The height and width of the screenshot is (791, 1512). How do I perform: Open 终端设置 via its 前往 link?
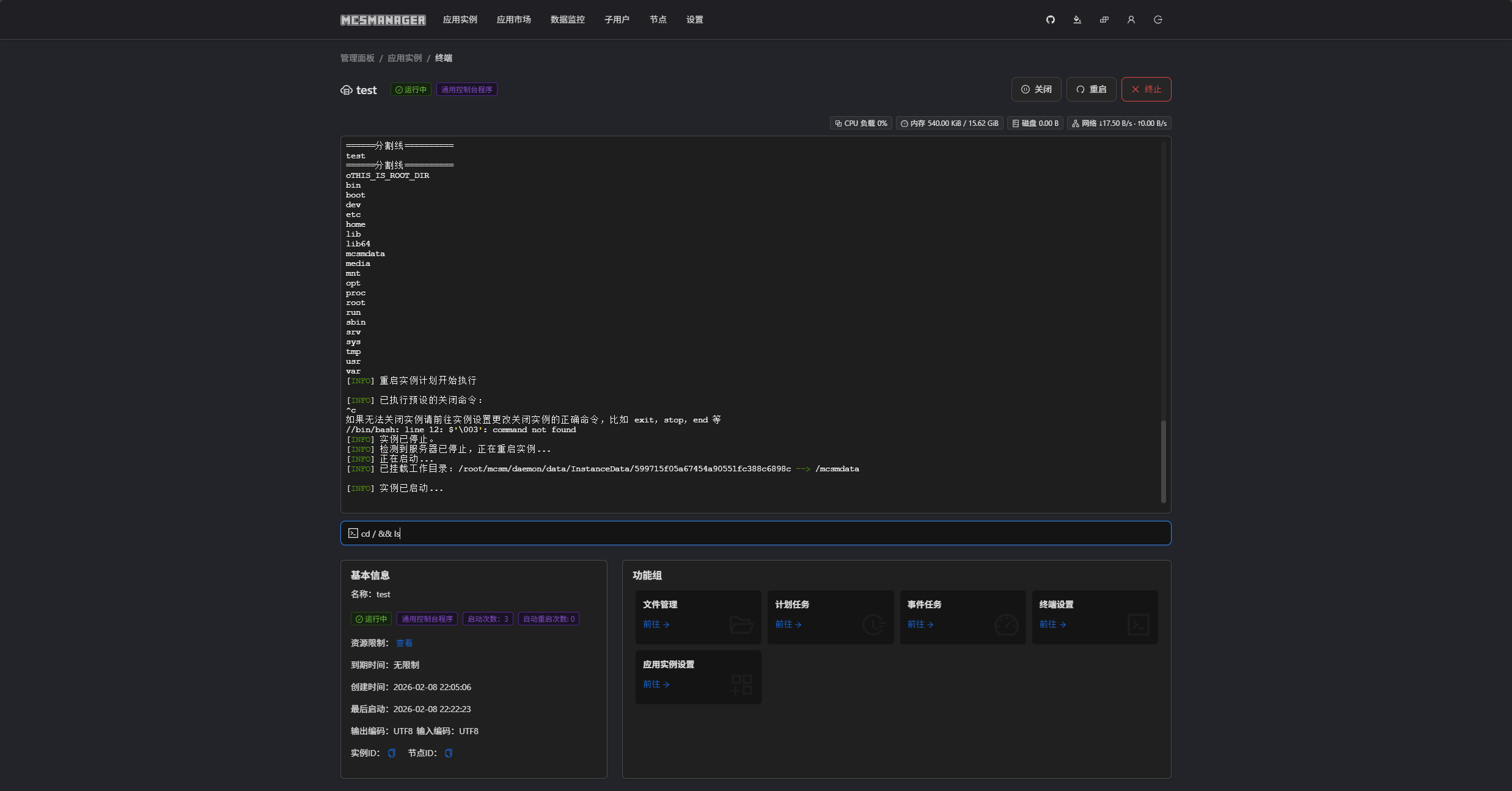[1052, 624]
